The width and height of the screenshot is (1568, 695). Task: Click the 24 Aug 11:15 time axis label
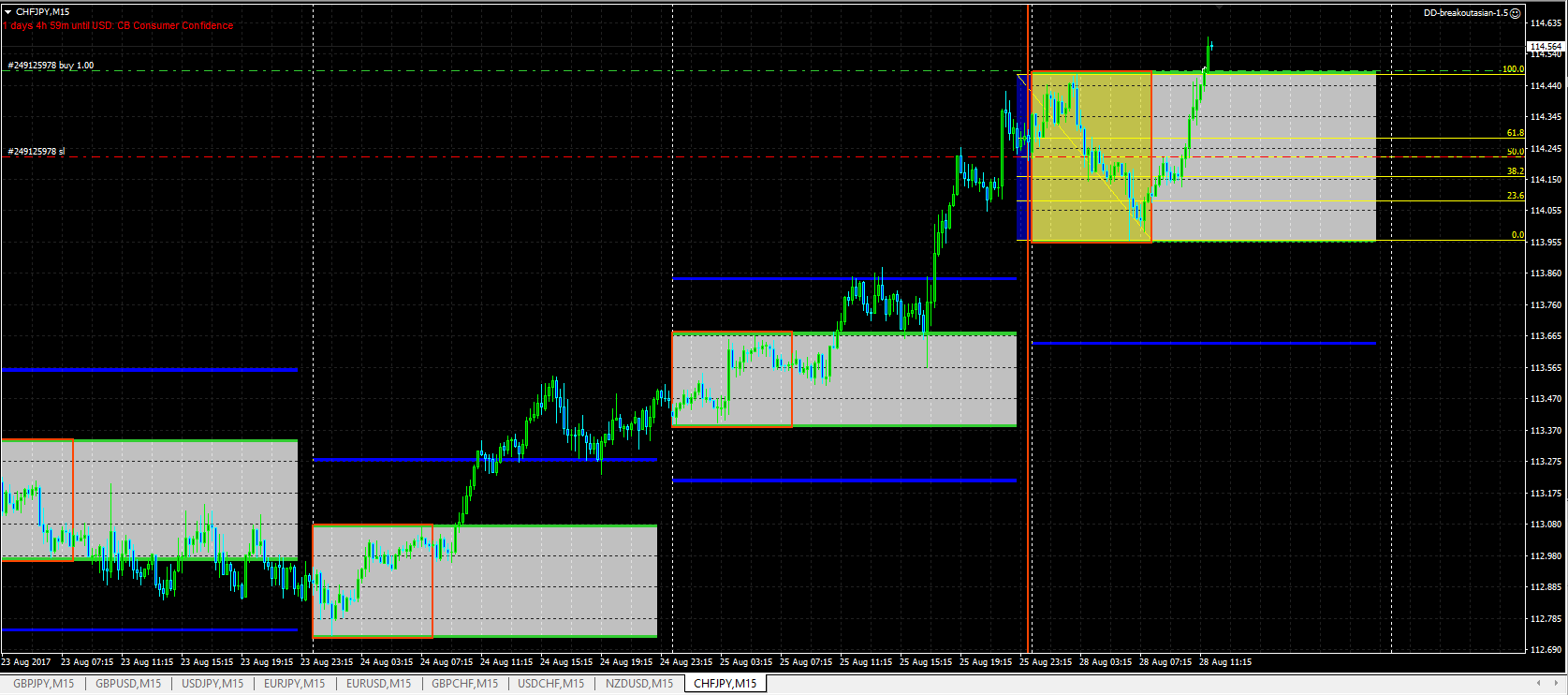click(x=506, y=662)
